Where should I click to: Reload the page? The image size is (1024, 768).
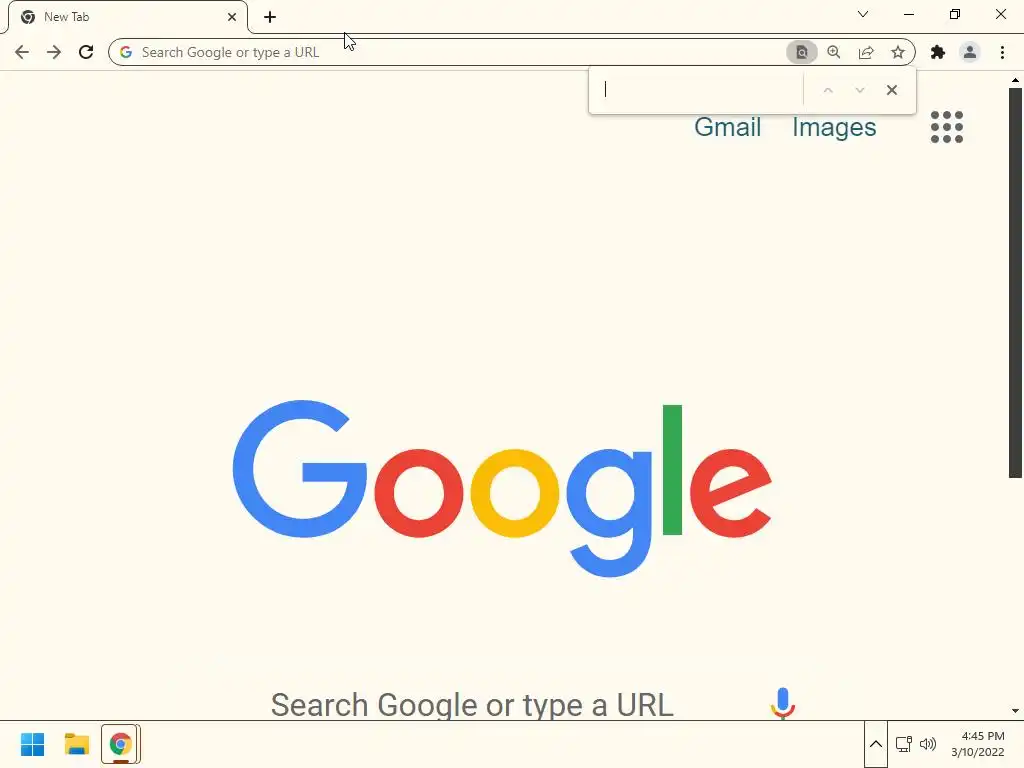tap(86, 52)
